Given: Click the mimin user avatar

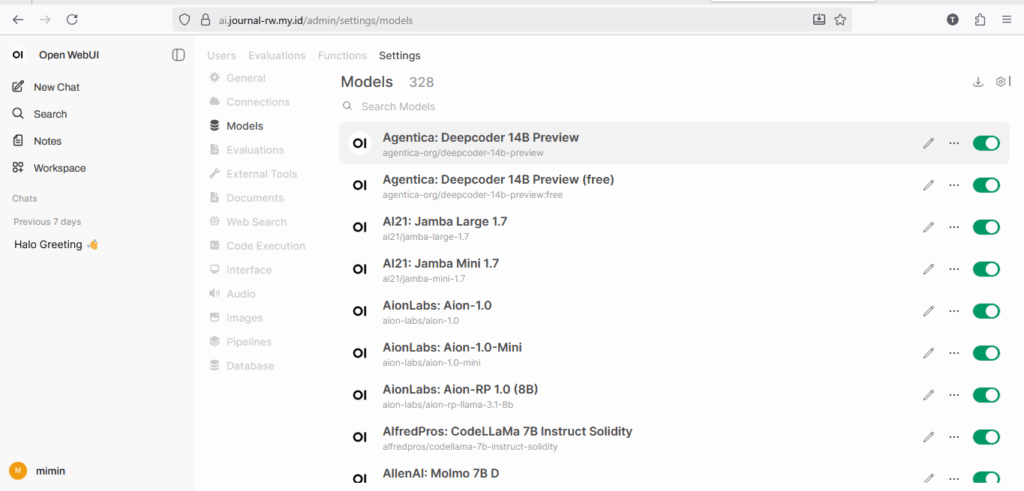Looking at the screenshot, I should pos(18,471).
